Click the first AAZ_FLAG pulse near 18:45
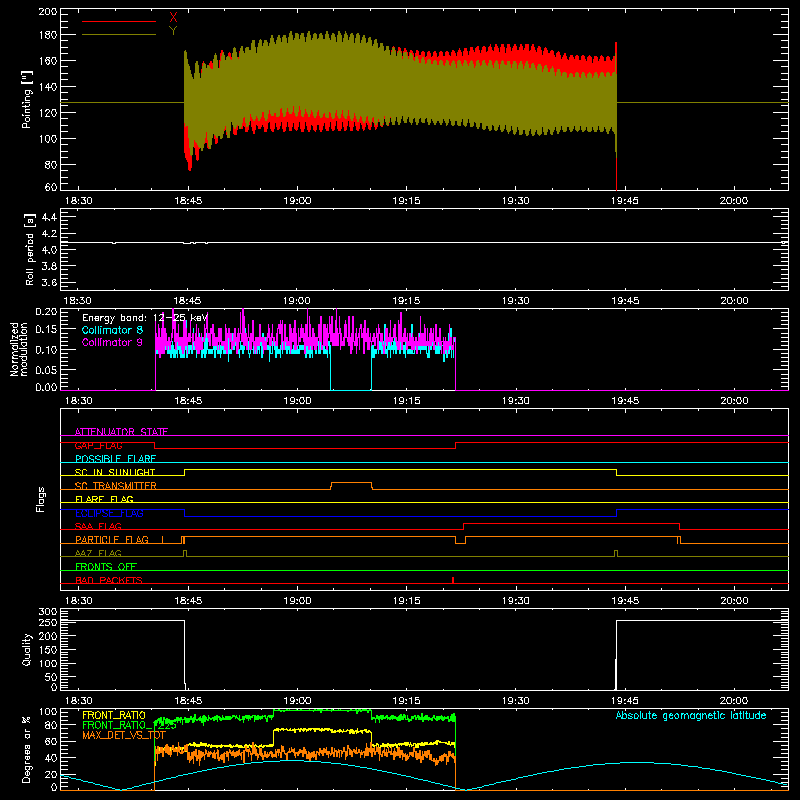 point(185,553)
